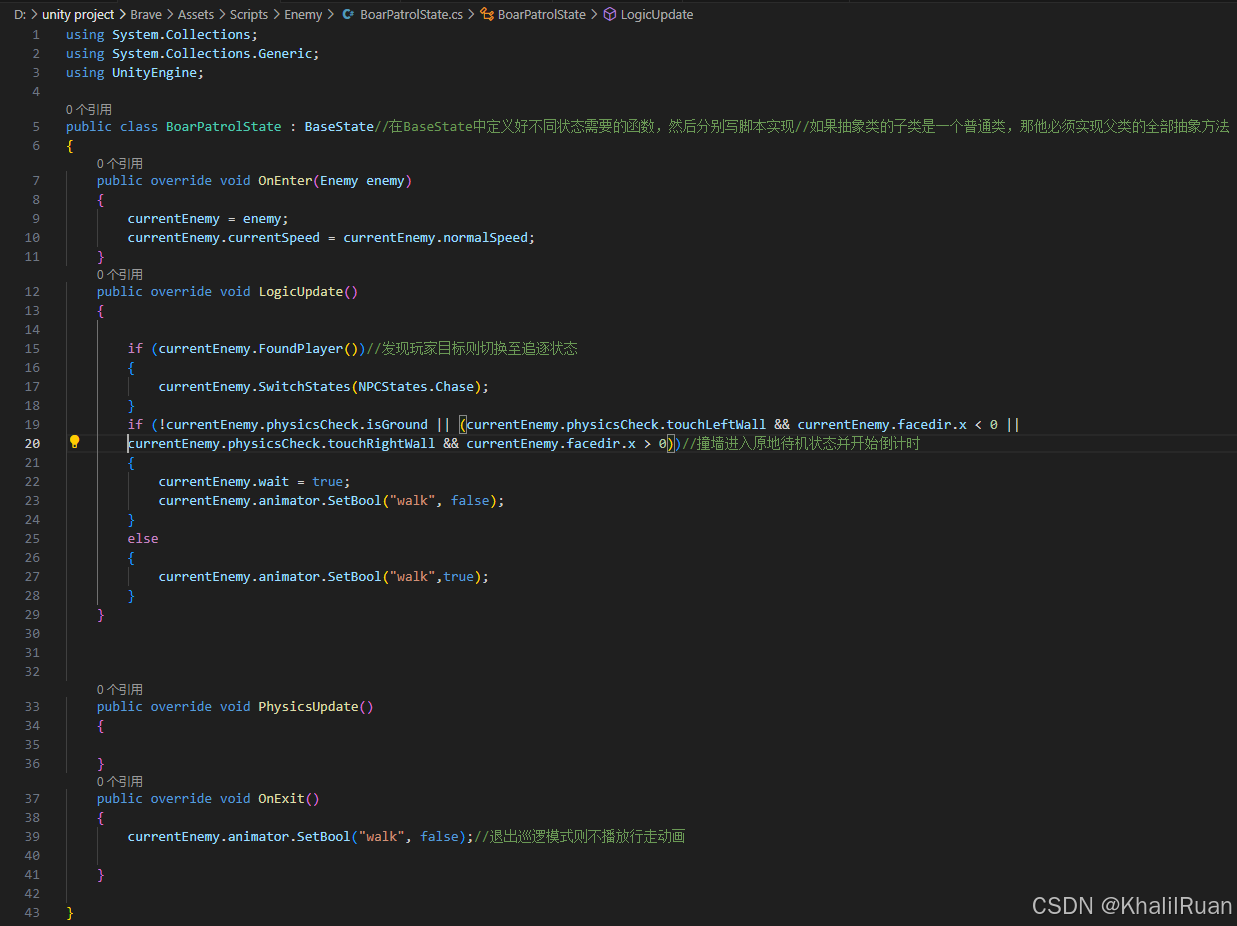Select the BoarPatrolState class breadcrumb

pos(542,14)
